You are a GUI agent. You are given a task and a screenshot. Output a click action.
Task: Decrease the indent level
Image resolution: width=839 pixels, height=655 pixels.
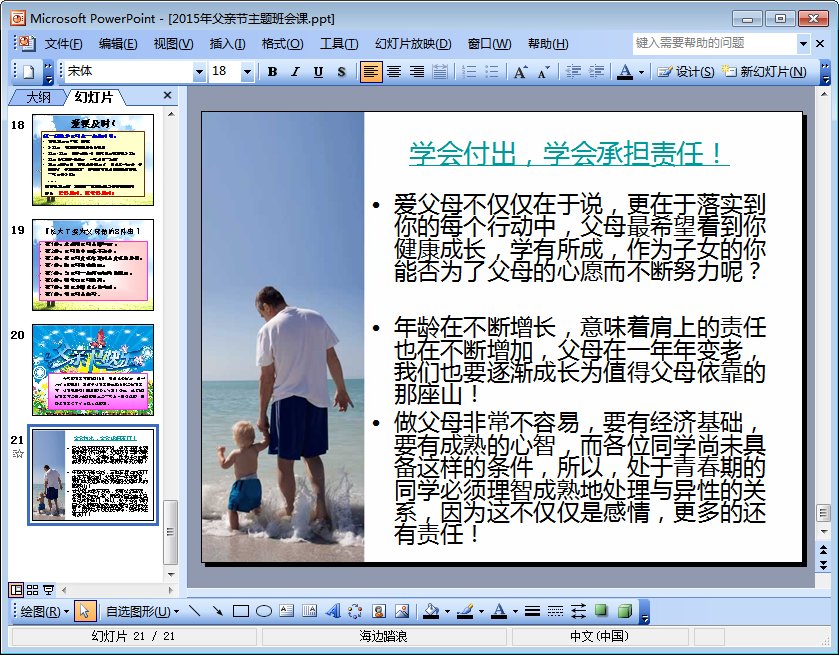pos(573,72)
